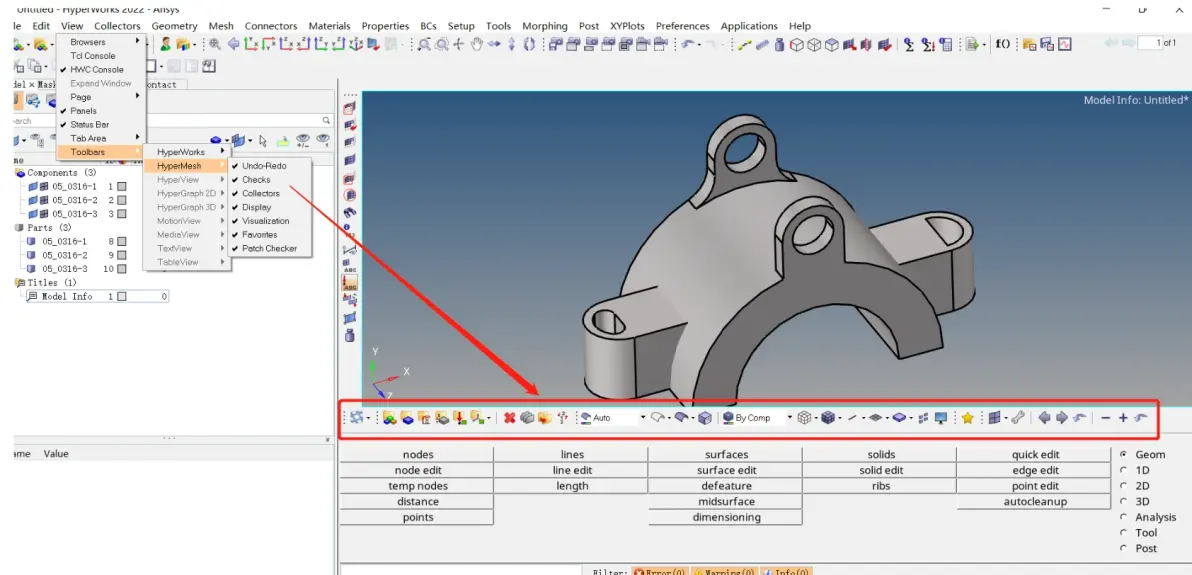This screenshot has width=1192, height=575.
Task: Click color swatch of component 05_0316-1
Action: 122,186
